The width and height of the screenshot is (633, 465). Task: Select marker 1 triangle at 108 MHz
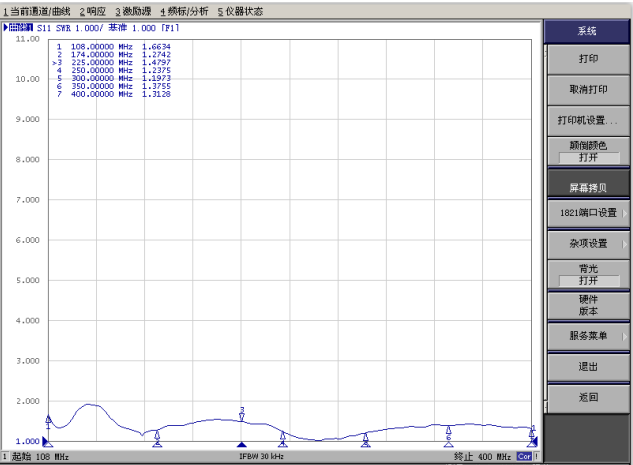(48, 421)
